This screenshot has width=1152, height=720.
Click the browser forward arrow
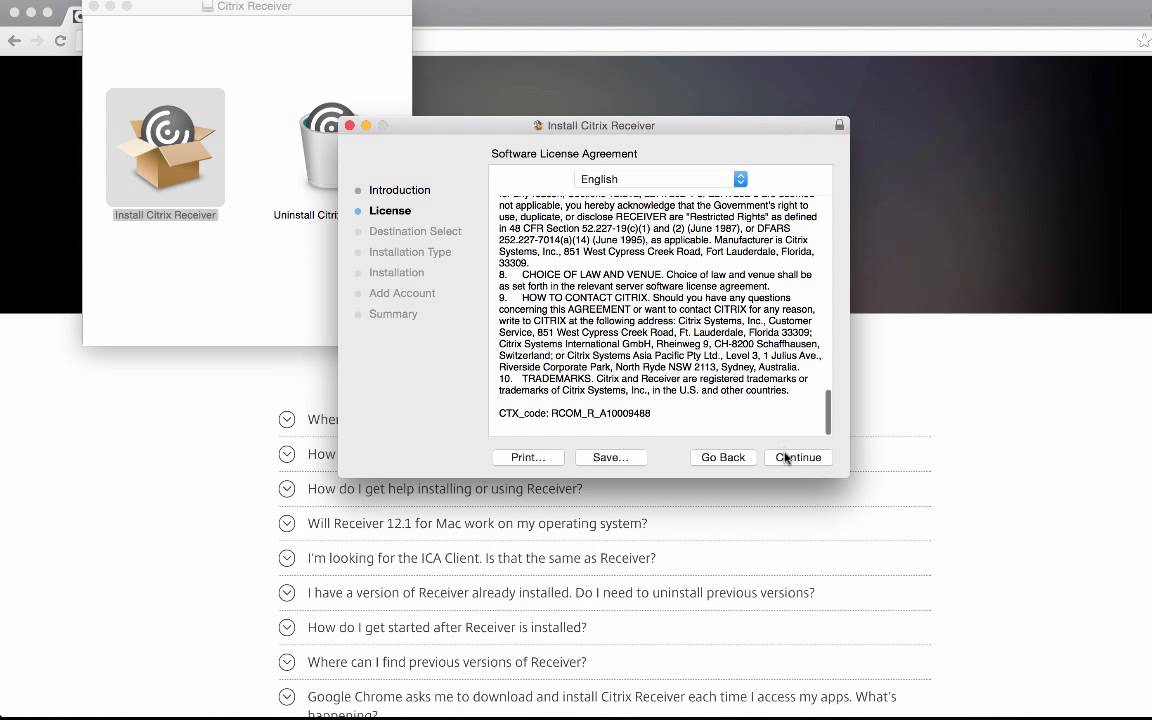[37, 40]
